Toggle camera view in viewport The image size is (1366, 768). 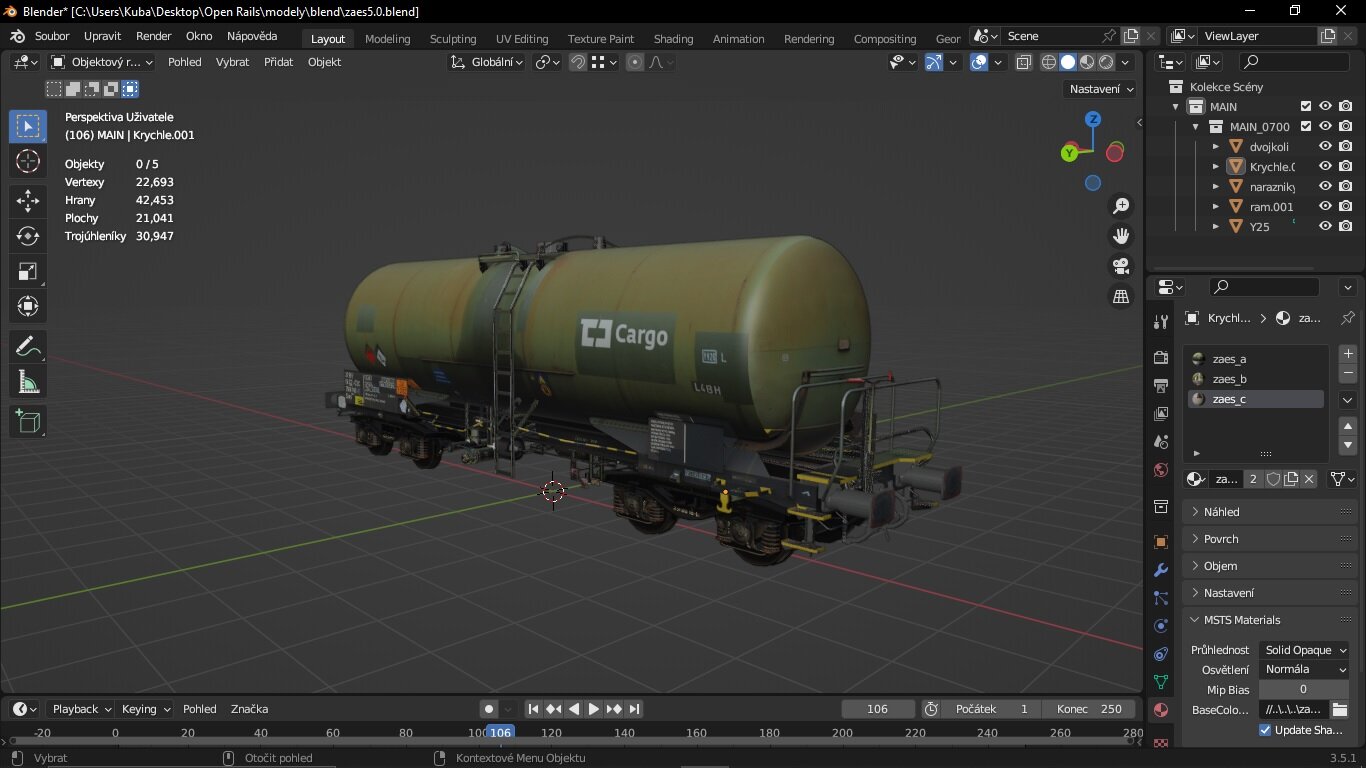[1121, 266]
